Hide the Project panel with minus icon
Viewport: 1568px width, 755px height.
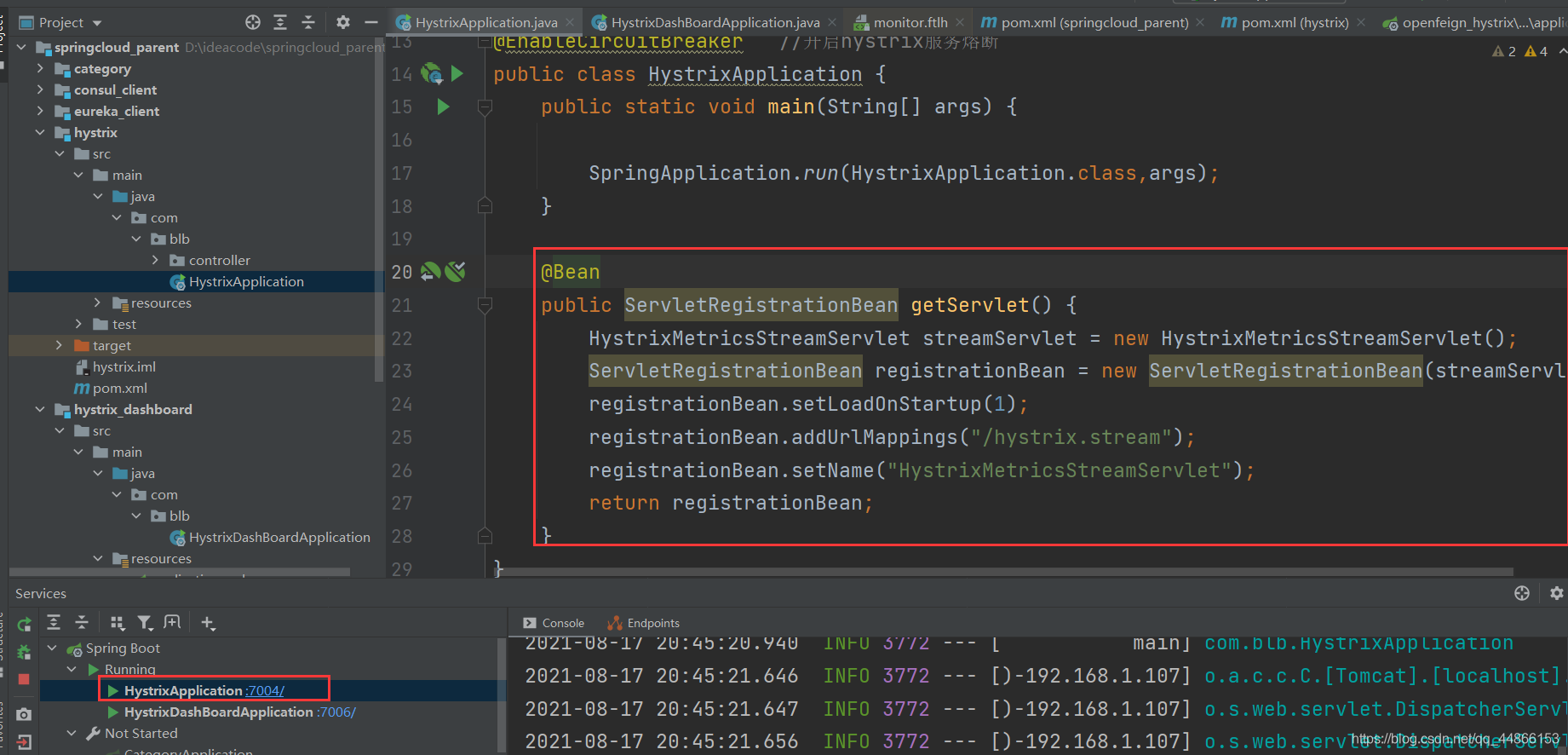[x=371, y=22]
